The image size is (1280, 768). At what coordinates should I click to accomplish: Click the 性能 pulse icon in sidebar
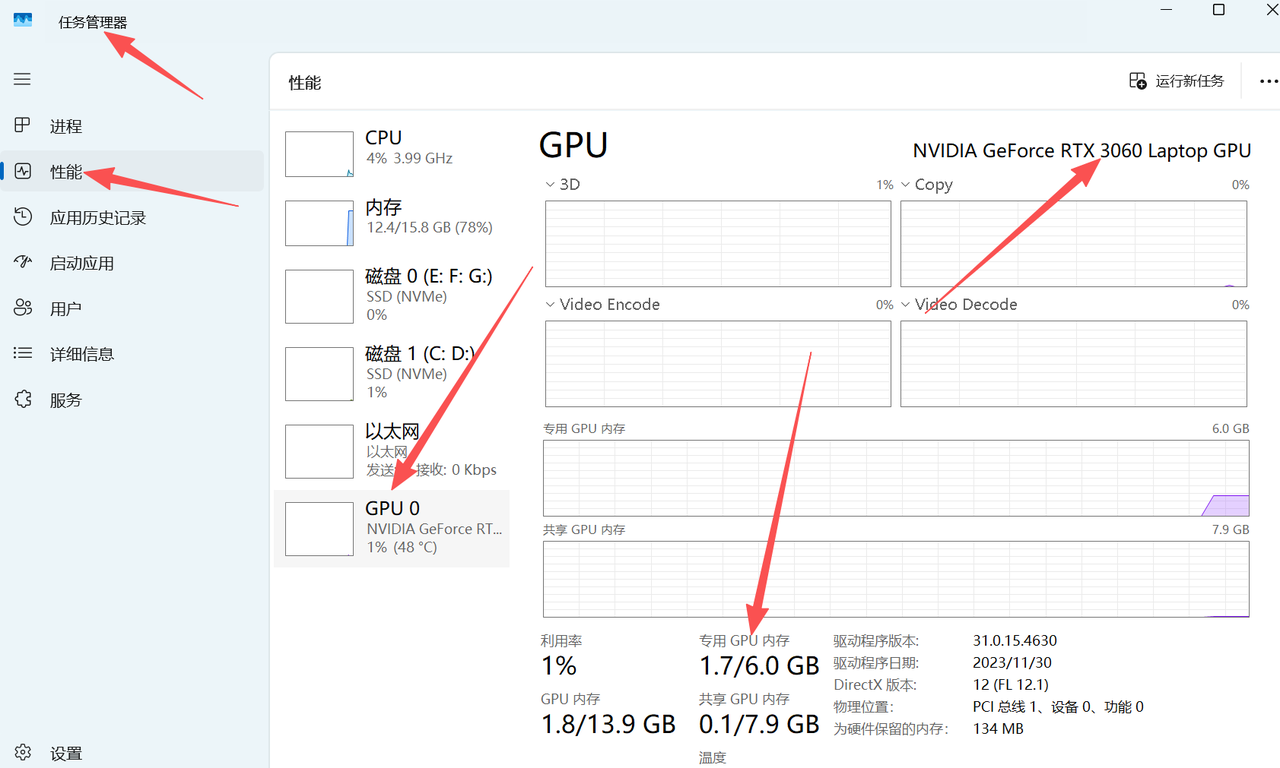pyautogui.click(x=23, y=171)
